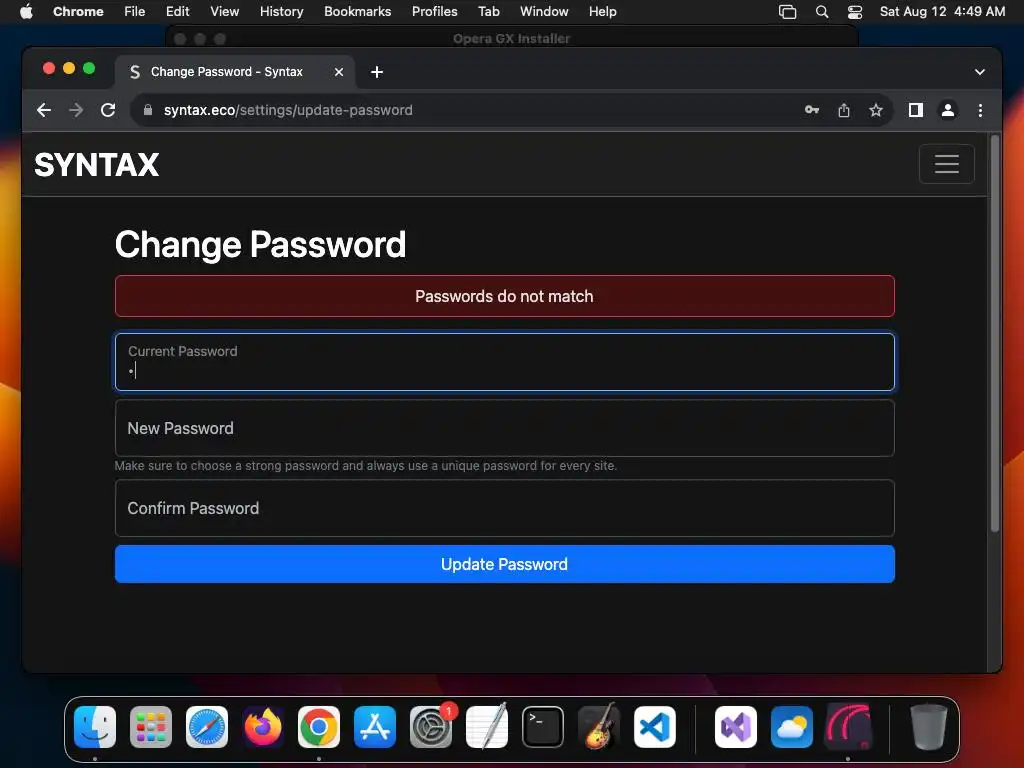Close the Change Password tab

pyautogui.click(x=339, y=72)
